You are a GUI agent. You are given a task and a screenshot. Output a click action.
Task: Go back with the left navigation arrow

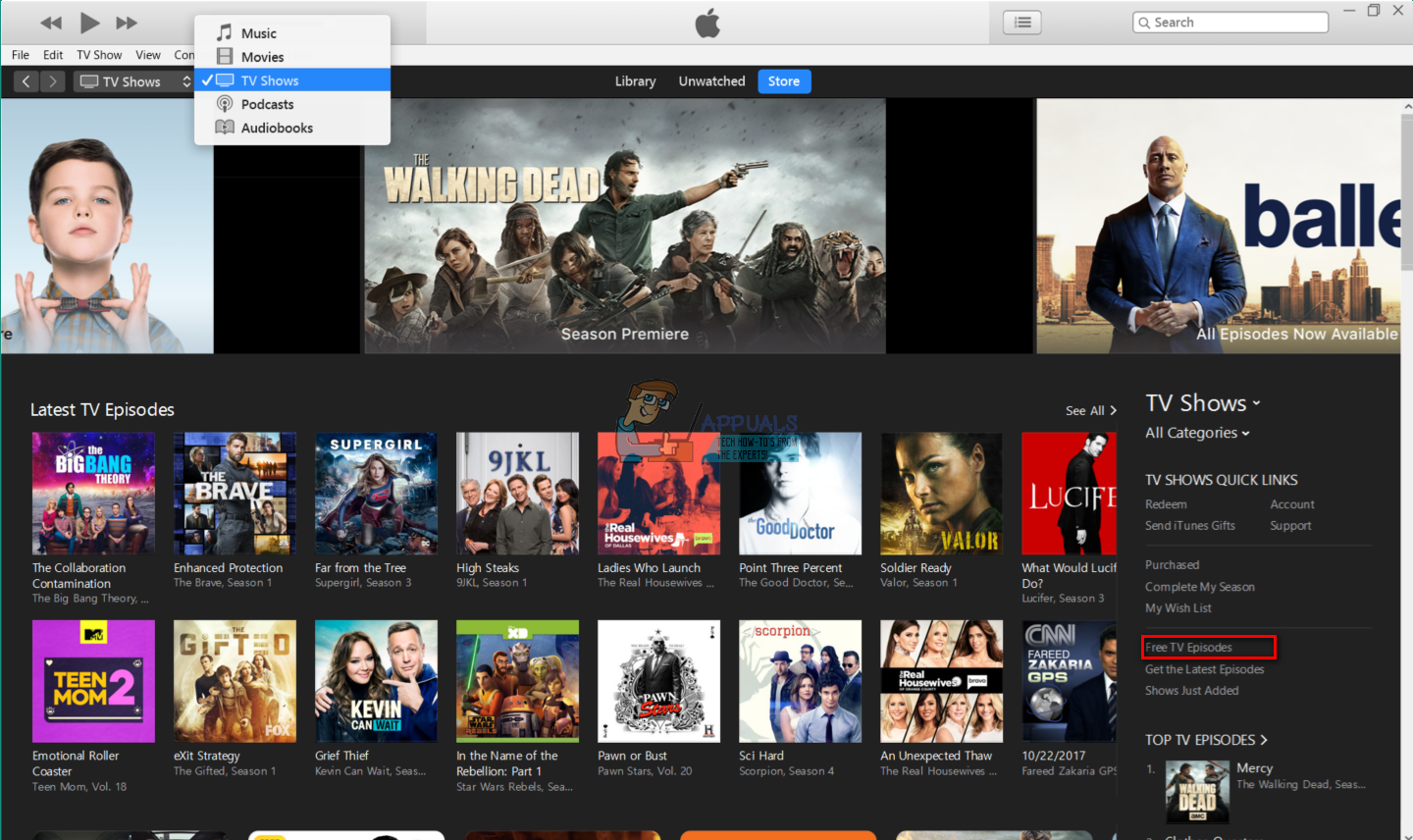tap(26, 81)
